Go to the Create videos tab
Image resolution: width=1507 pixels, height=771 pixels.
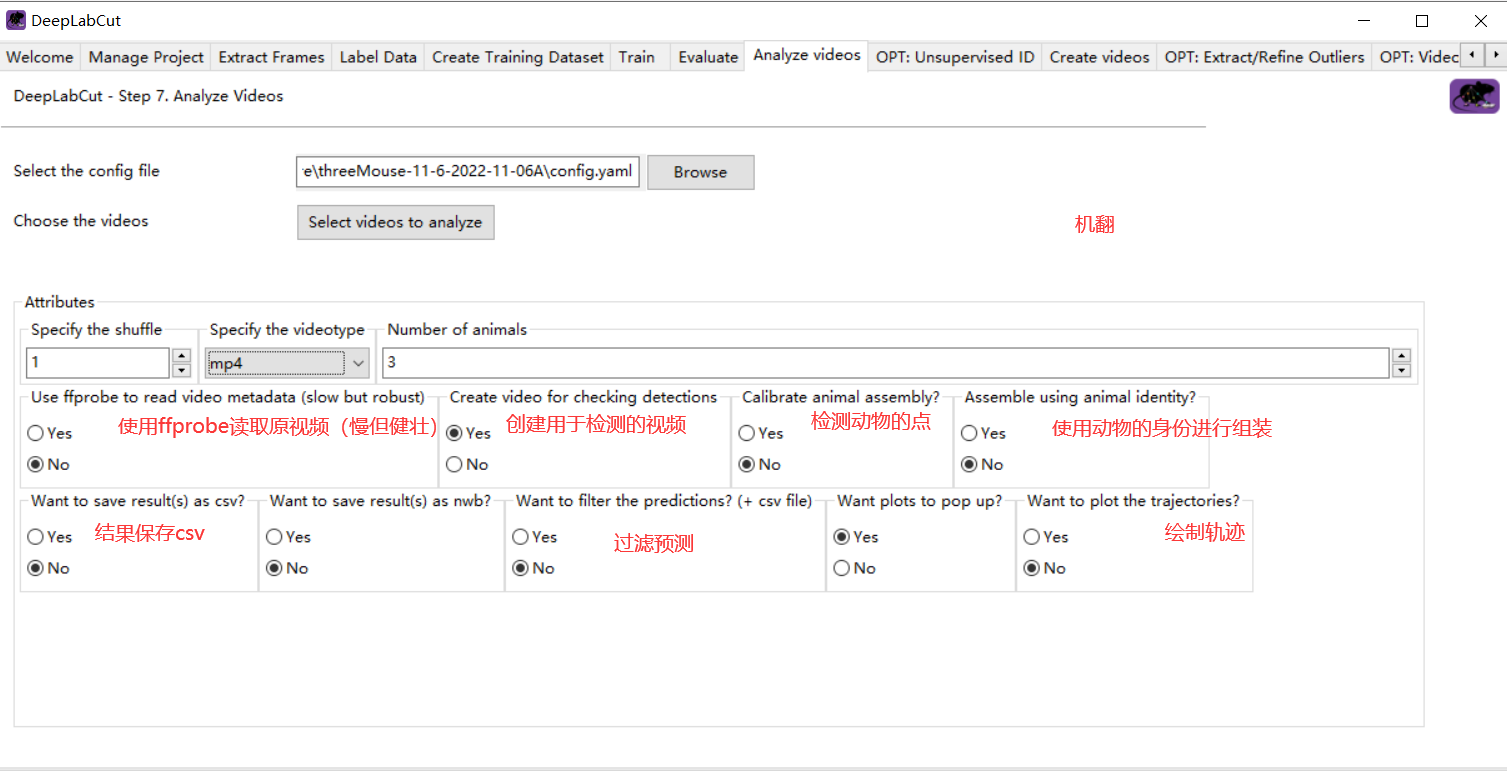tap(1099, 57)
